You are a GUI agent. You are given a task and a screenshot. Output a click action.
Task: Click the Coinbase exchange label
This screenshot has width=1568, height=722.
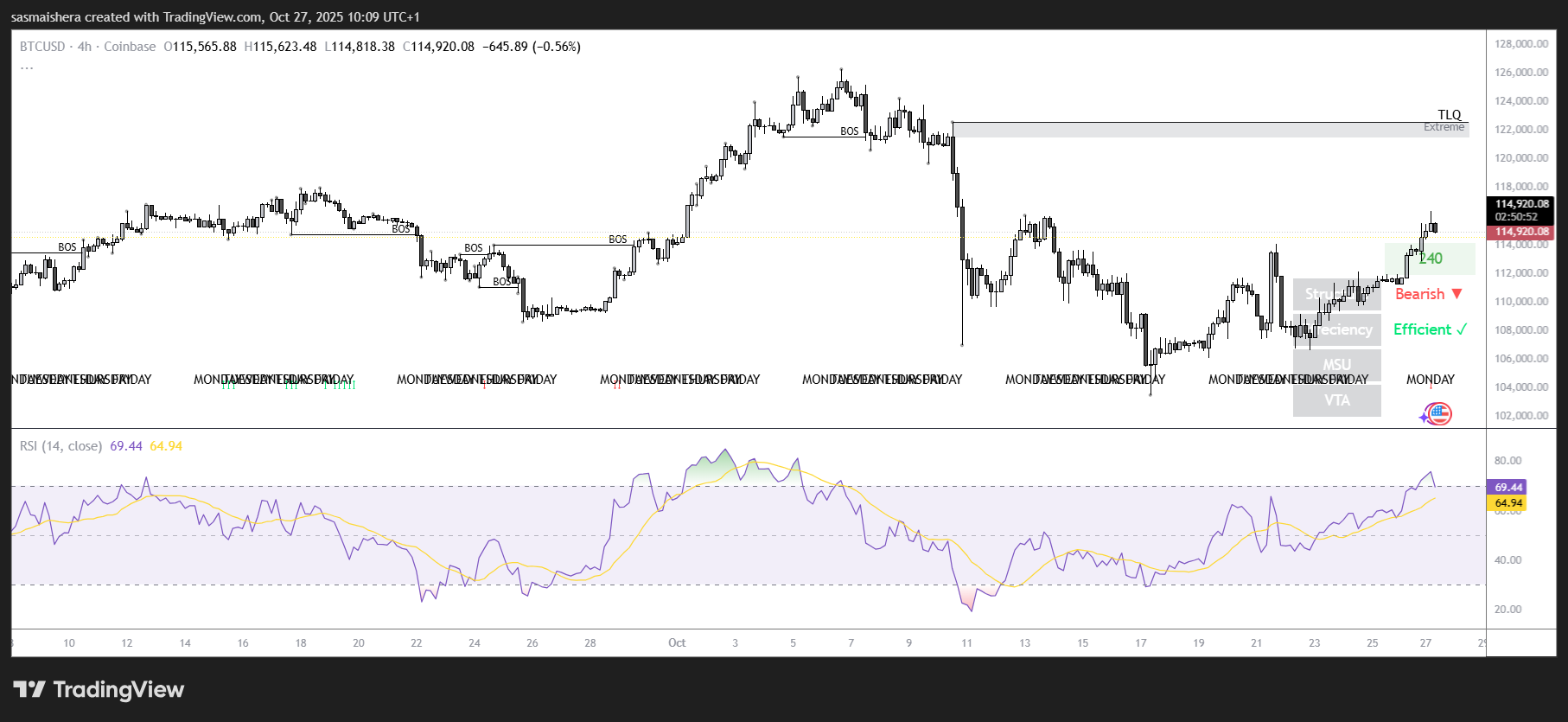coord(130,47)
